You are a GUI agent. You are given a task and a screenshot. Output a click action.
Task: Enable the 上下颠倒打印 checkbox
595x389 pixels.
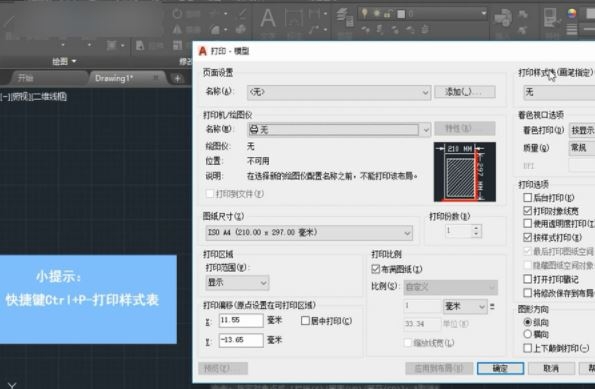527,348
